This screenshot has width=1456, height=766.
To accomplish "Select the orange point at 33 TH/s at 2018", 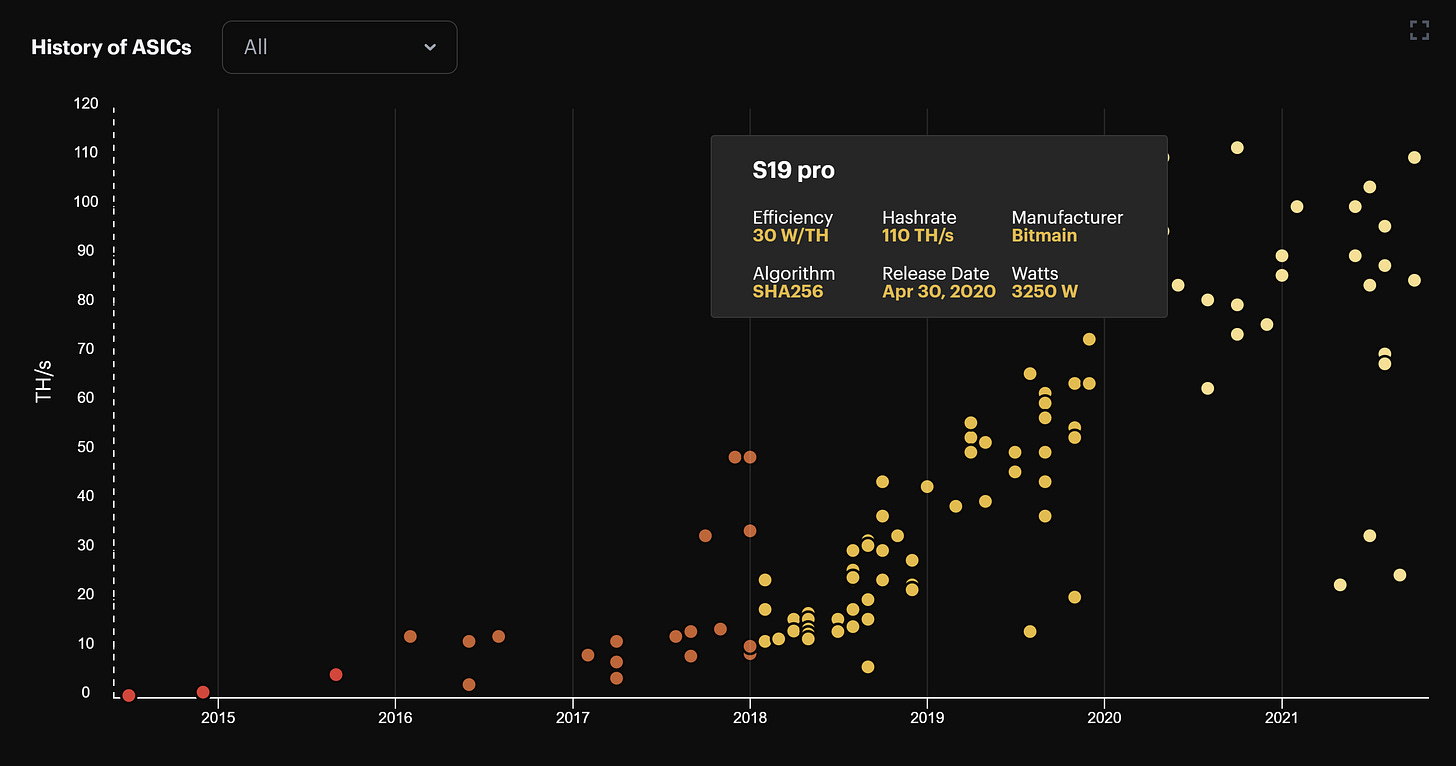I will 750,530.
